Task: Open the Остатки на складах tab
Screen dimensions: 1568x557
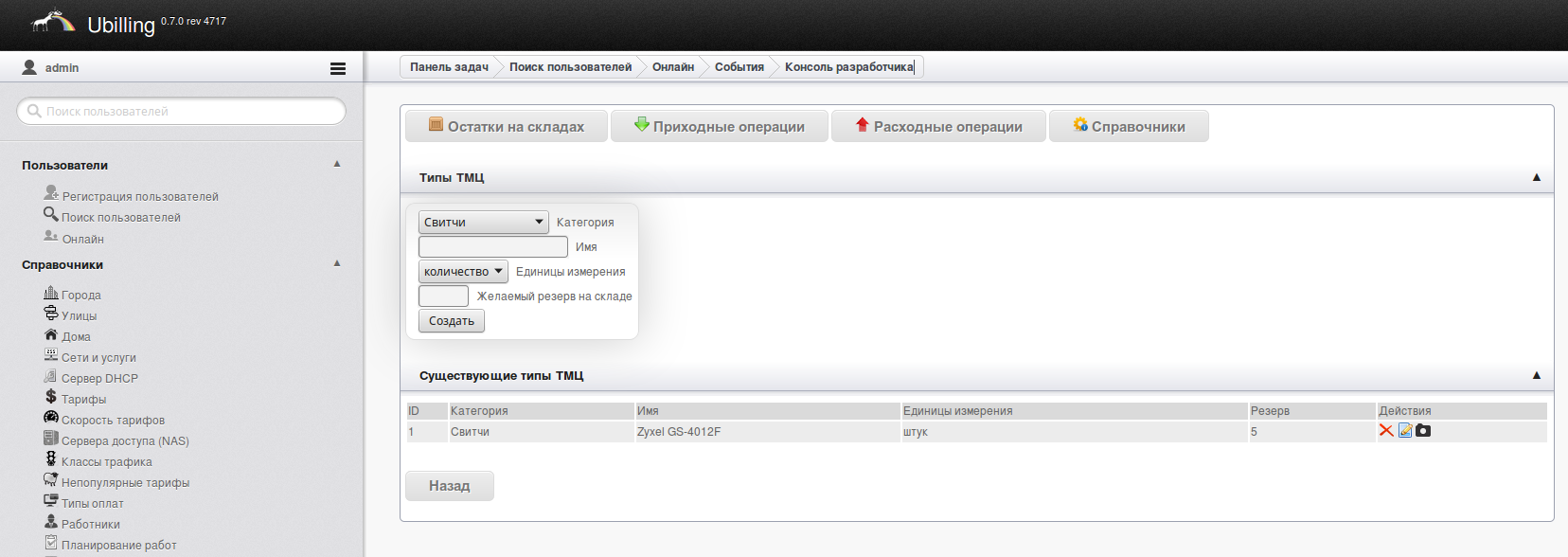Action: point(507,127)
